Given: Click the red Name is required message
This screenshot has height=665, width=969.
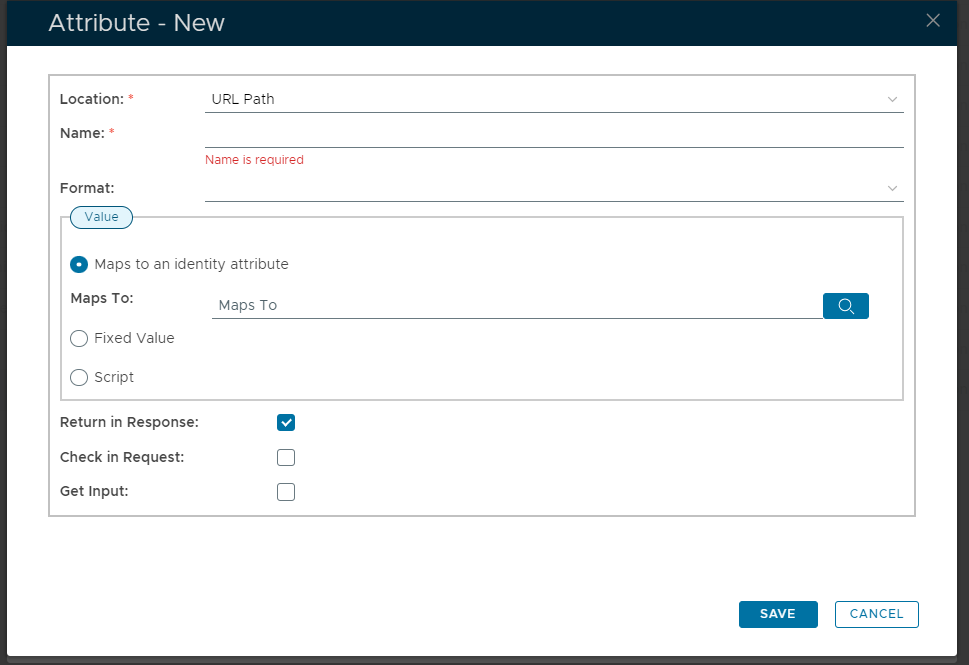Looking at the screenshot, I should [254, 160].
